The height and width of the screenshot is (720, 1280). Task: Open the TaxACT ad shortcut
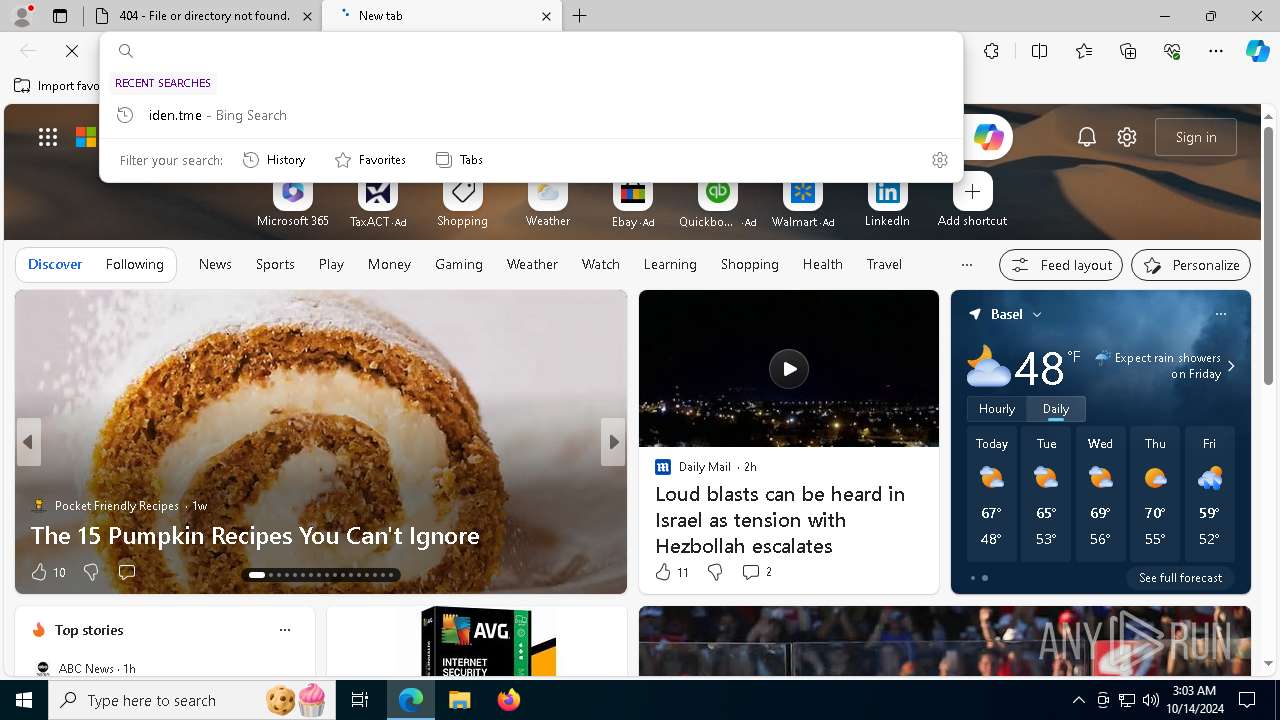tap(378, 203)
